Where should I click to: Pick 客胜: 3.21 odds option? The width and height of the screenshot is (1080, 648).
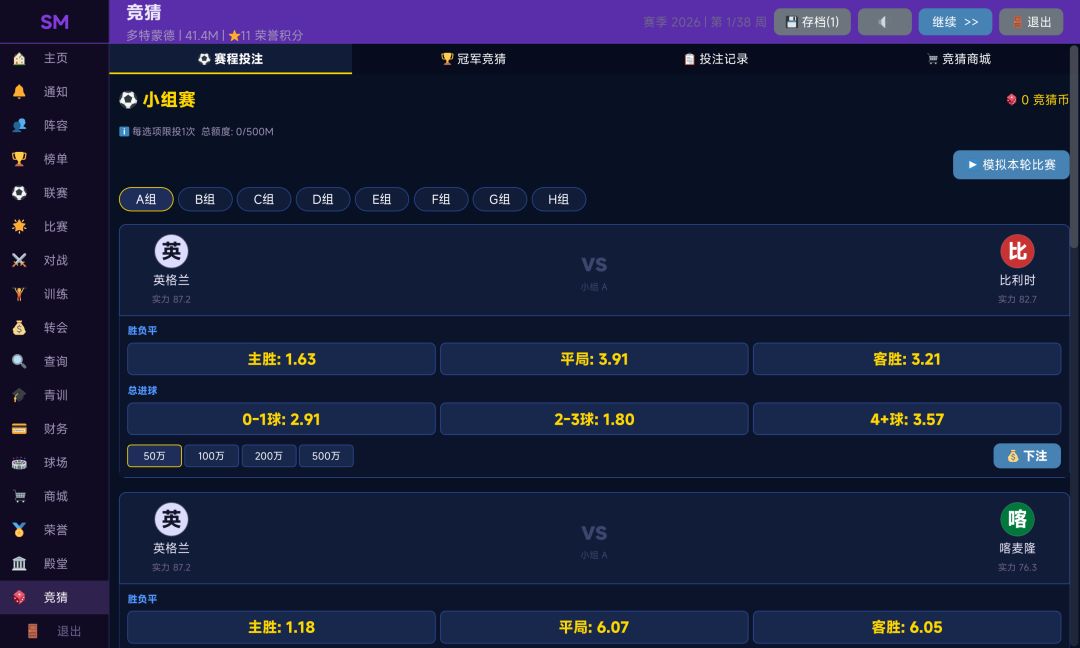pyautogui.click(x=906, y=359)
